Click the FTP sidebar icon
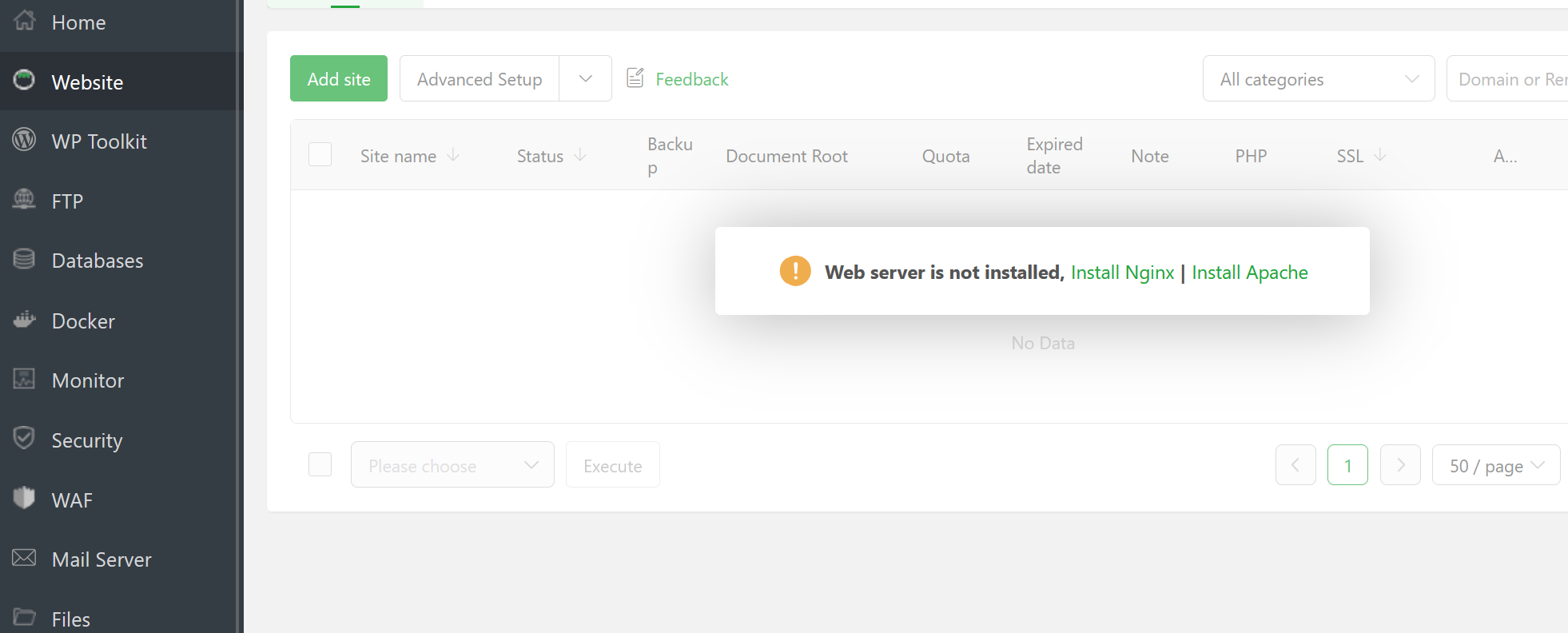Screen dimensions: 1568x633 (x=25, y=199)
